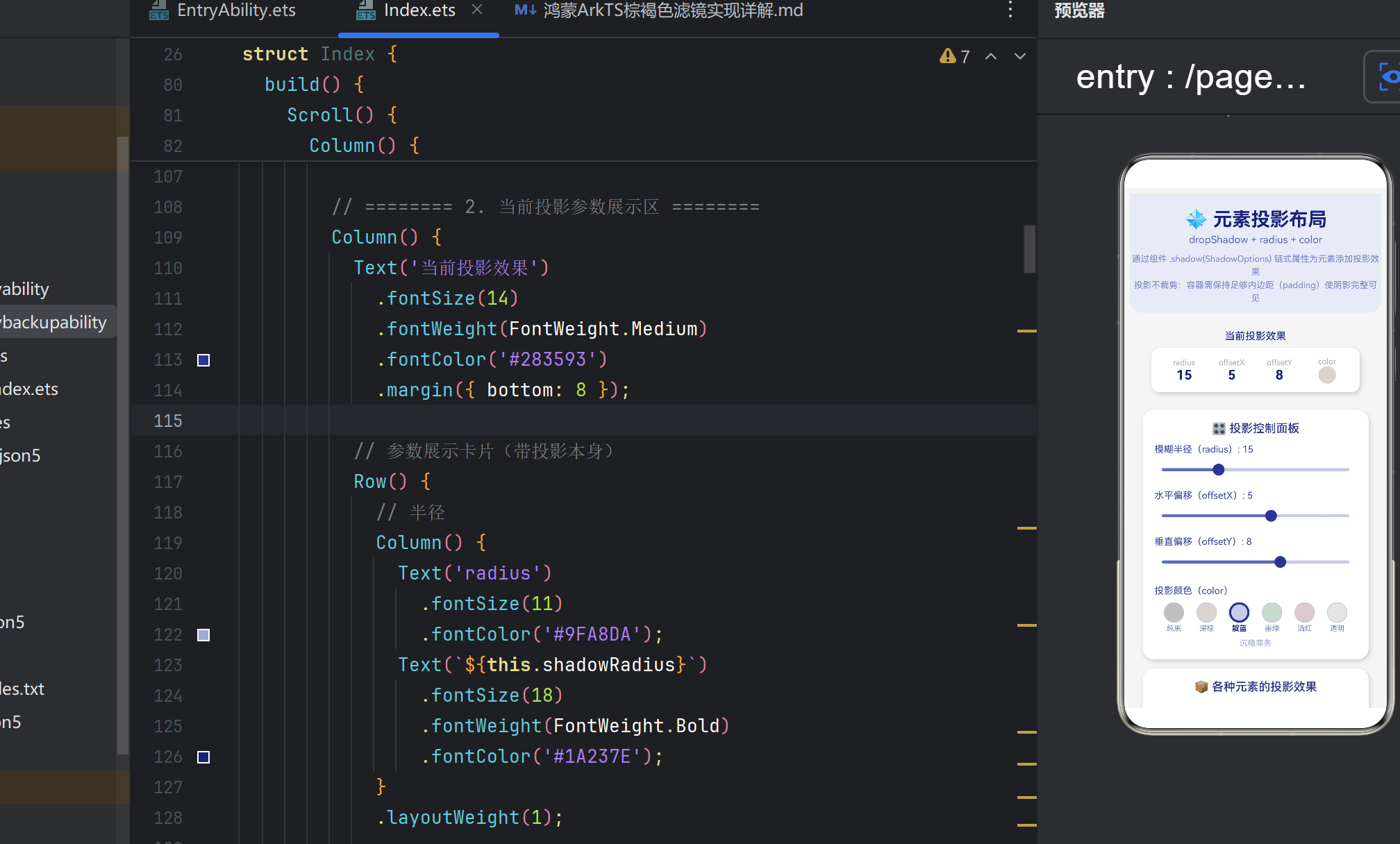This screenshot has width=1400, height=844.
Task: Select the 'les.txt' file in project tree
Action: pyautogui.click(x=22, y=689)
